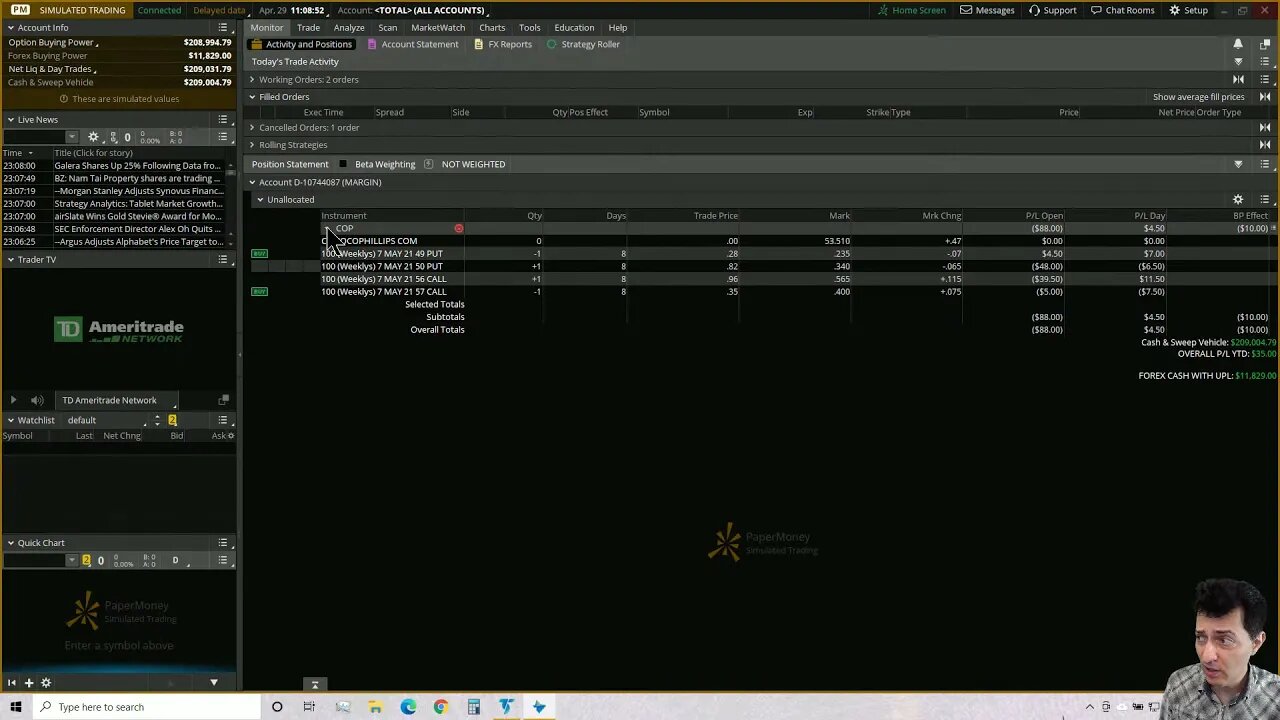Click the yellow Watchlist link color 2
This screenshot has width=1280, height=720.
point(172,420)
